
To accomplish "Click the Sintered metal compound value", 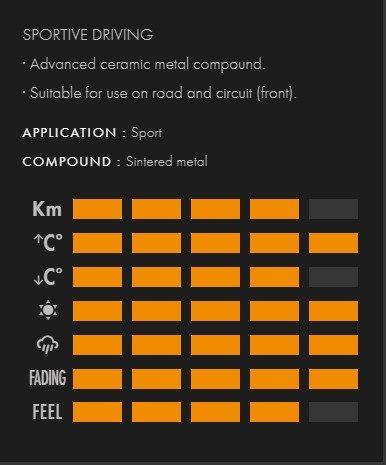I will point(167,162).
